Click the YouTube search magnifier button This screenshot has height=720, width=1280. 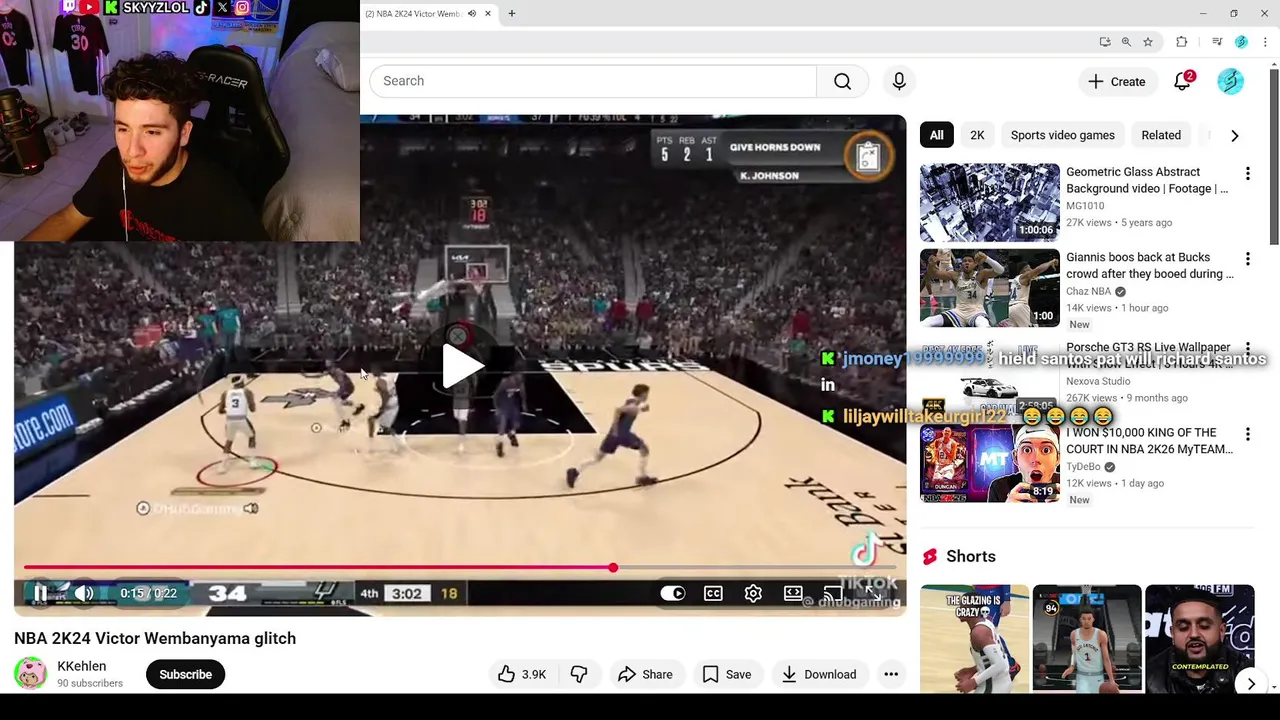coord(842,81)
